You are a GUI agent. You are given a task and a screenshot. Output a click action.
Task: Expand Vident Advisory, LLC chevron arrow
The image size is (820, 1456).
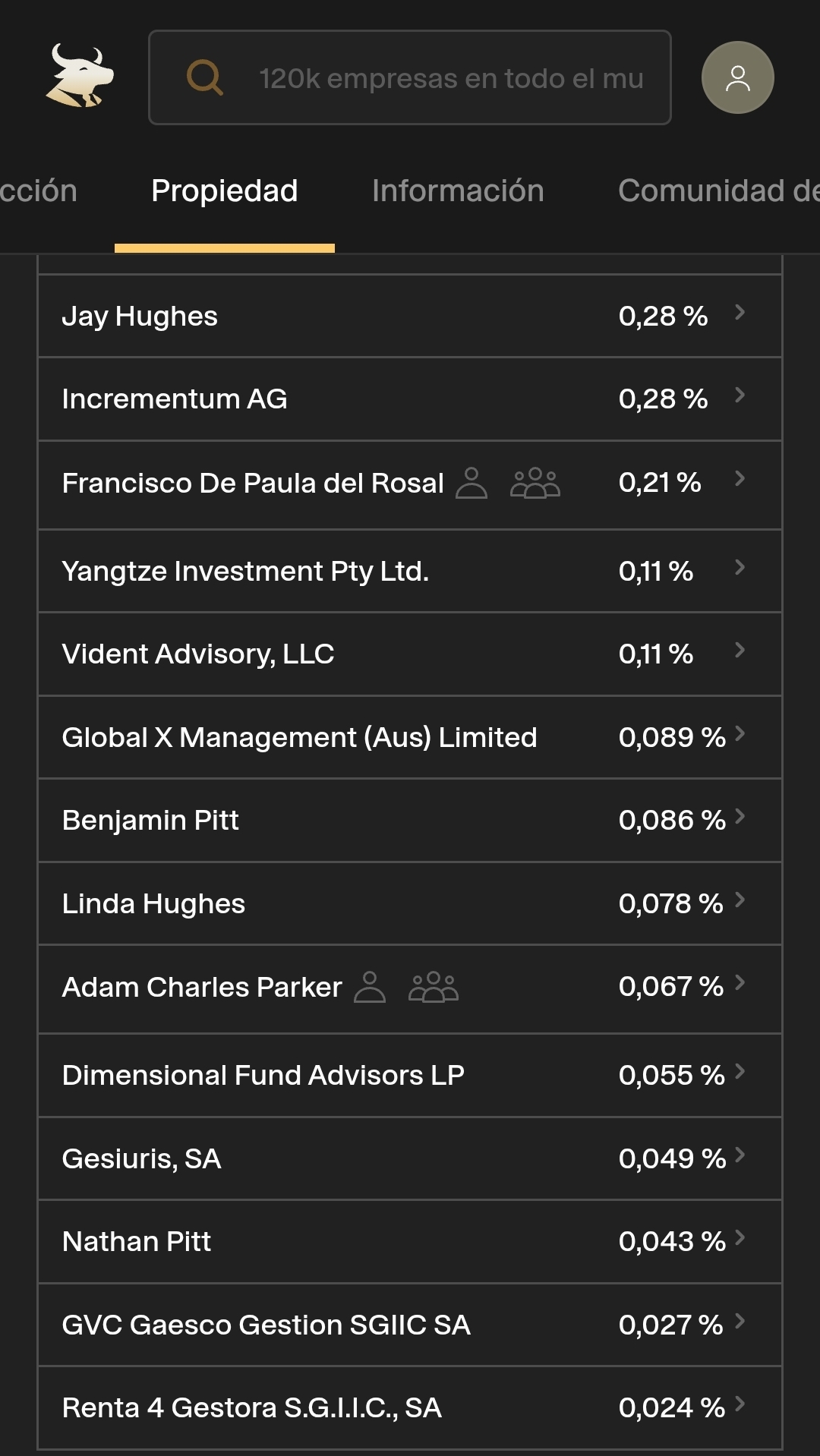pos(740,651)
